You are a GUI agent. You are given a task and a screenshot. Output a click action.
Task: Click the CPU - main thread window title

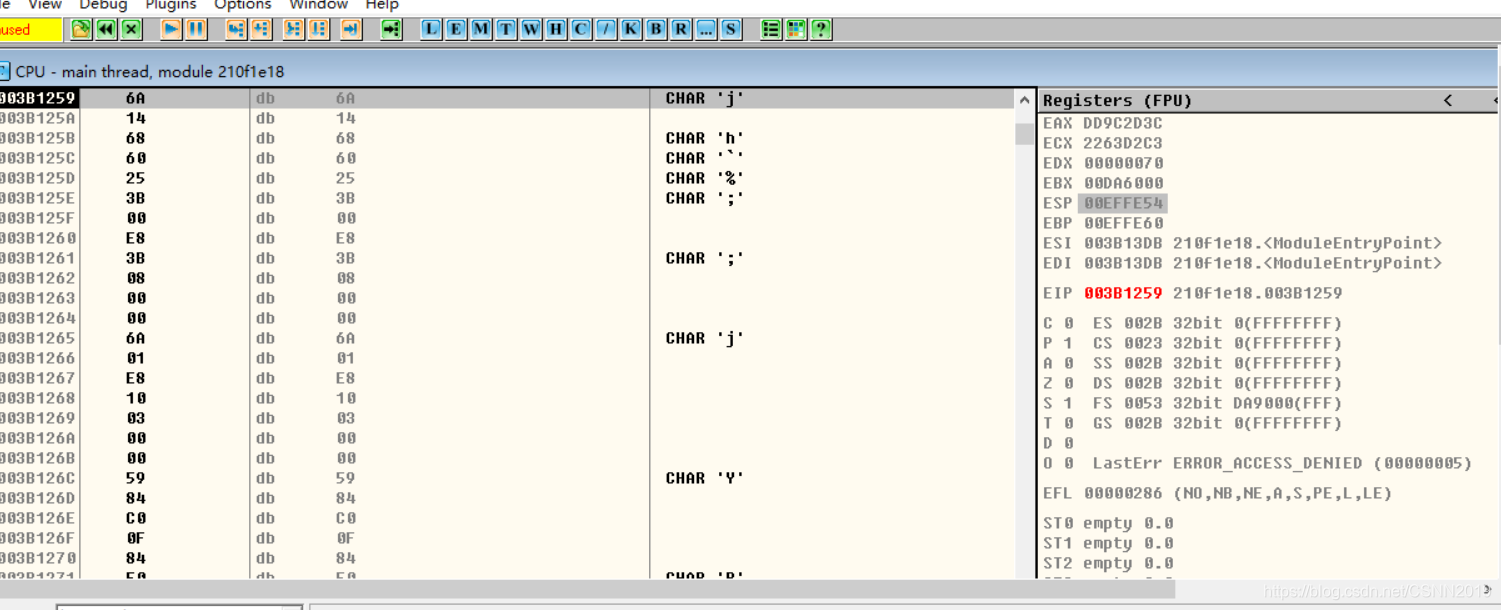pos(150,71)
